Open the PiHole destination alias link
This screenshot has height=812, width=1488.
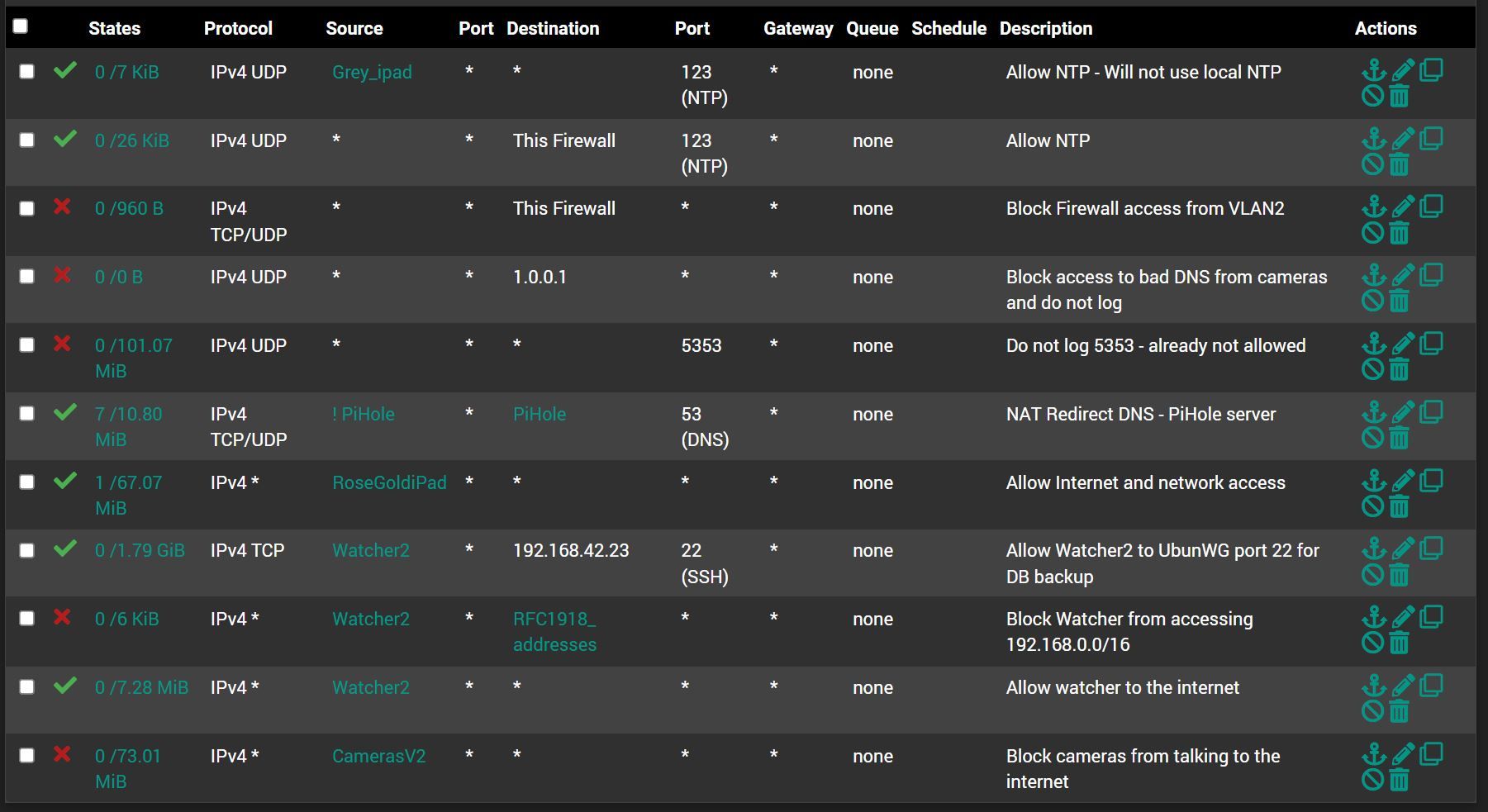pyautogui.click(x=540, y=414)
